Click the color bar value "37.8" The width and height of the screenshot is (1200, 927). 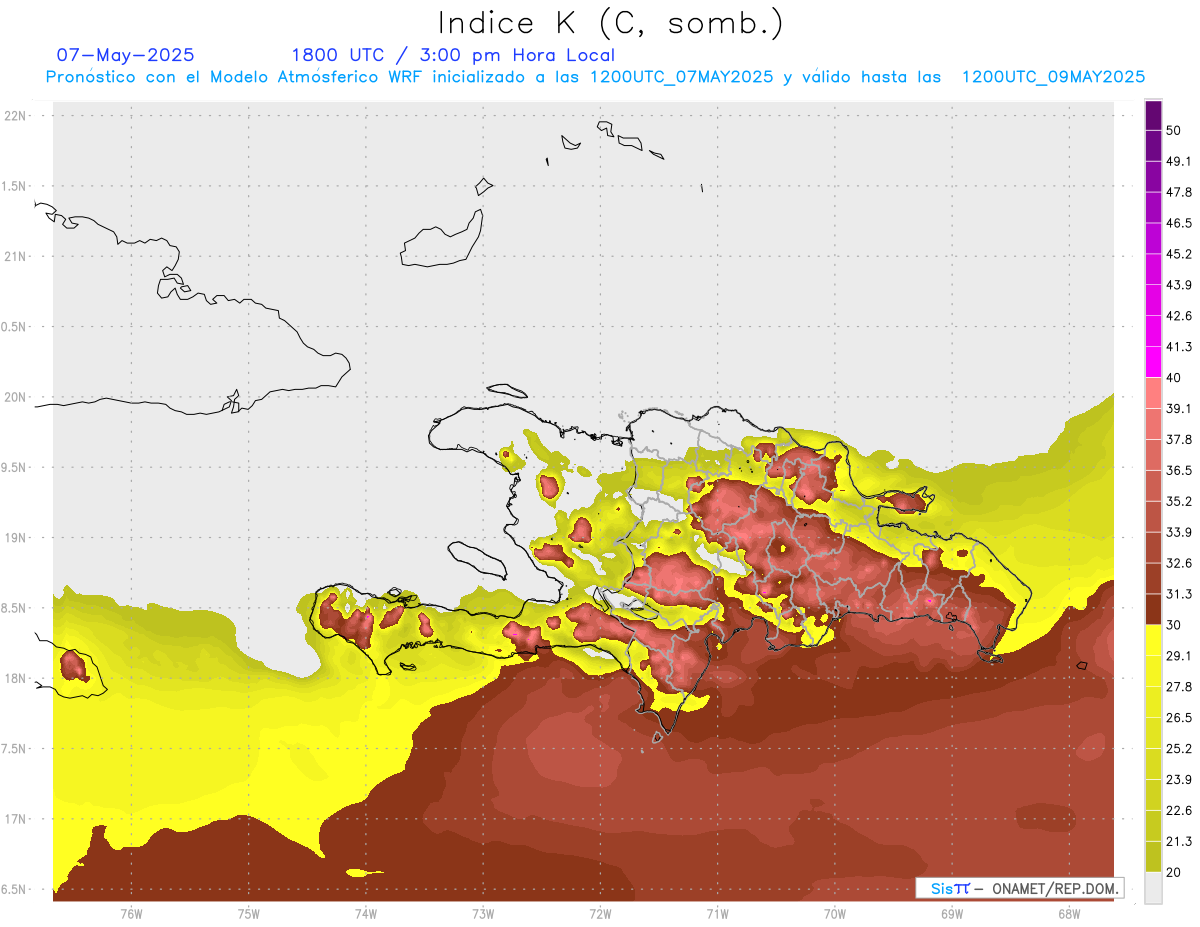[x=1179, y=439]
